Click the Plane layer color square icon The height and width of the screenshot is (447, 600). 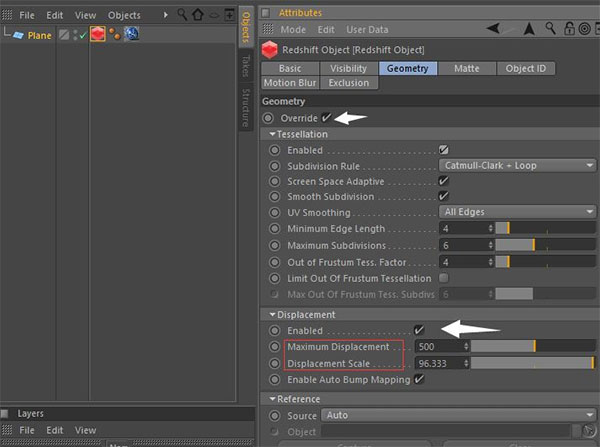[62, 35]
